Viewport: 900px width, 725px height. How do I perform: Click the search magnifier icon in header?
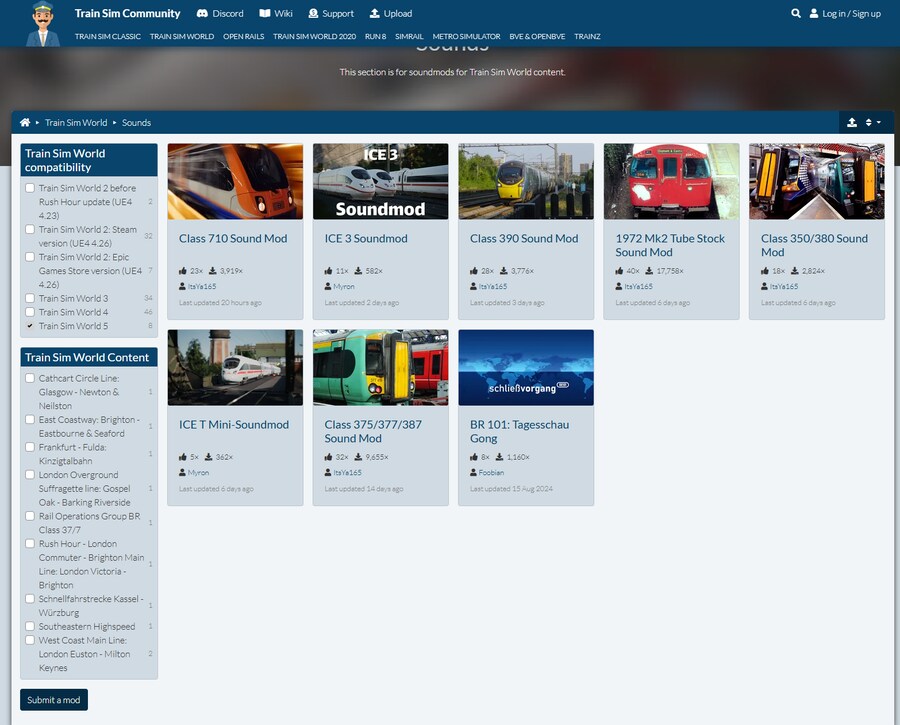796,14
